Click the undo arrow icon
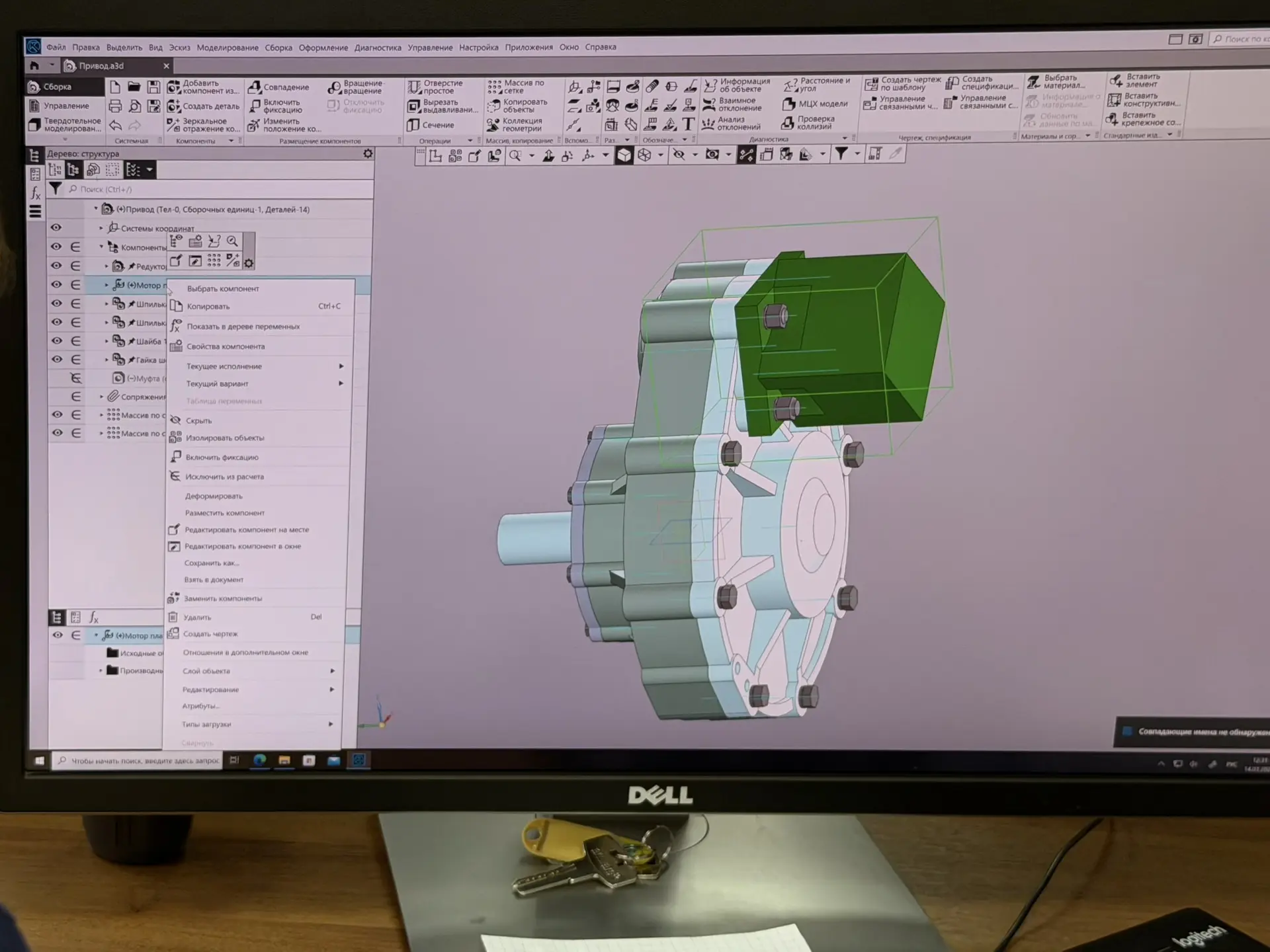 pyautogui.click(x=116, y=125)
